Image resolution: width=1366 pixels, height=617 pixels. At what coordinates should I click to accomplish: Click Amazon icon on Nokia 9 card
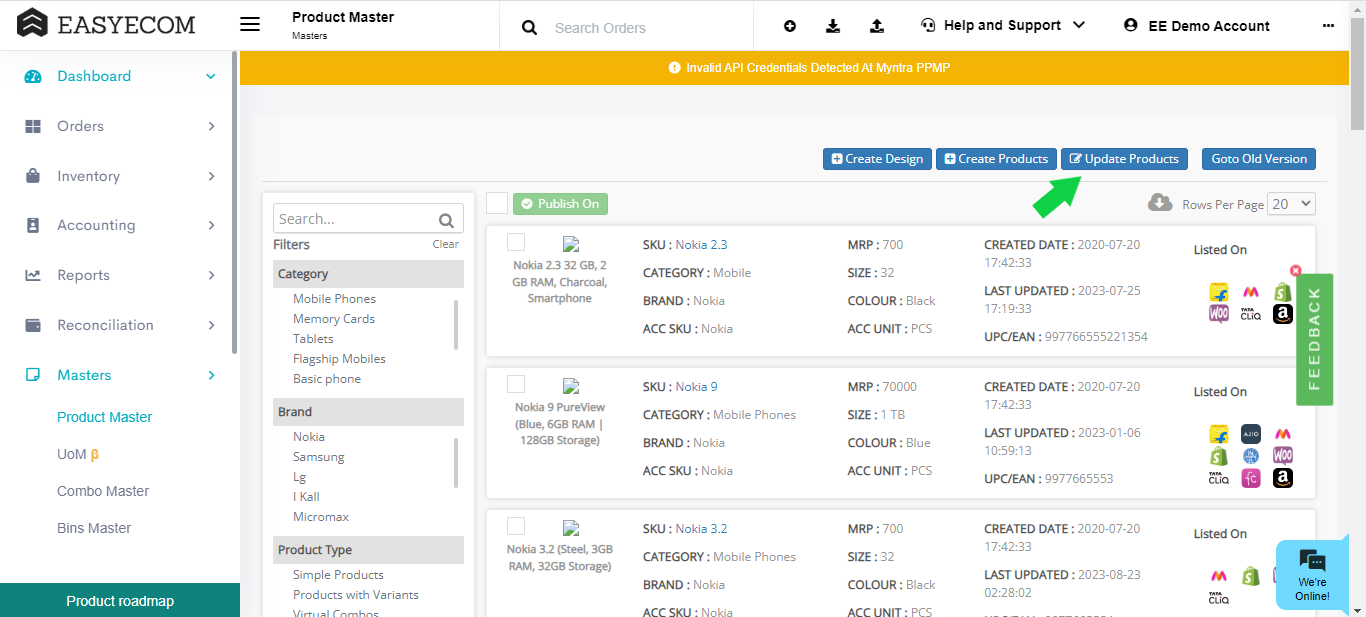[1283, 478]
